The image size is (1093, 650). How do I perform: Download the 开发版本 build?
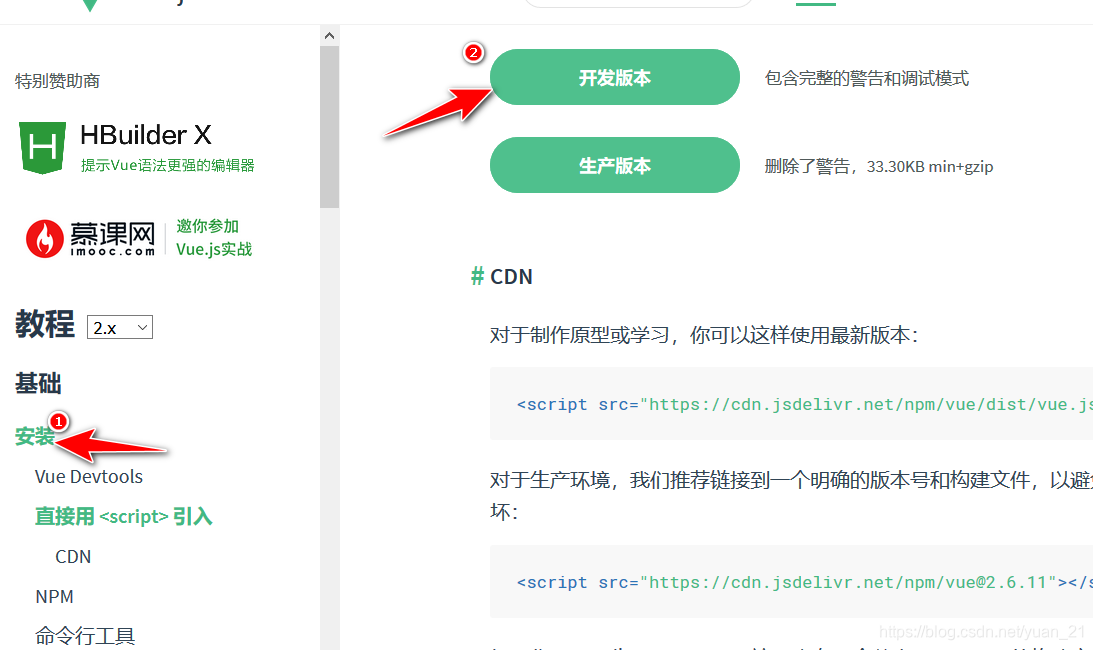[615, 77]
